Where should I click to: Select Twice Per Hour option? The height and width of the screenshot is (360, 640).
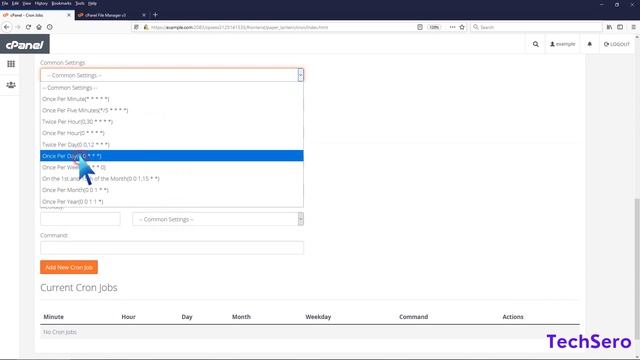pos(172,122)
